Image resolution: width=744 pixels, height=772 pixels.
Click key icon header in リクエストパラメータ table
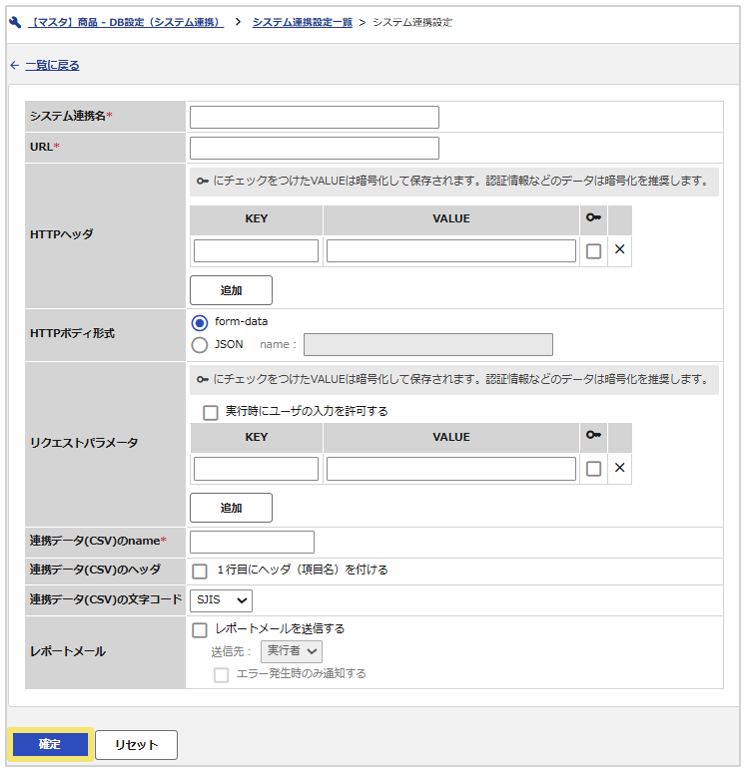593,435
